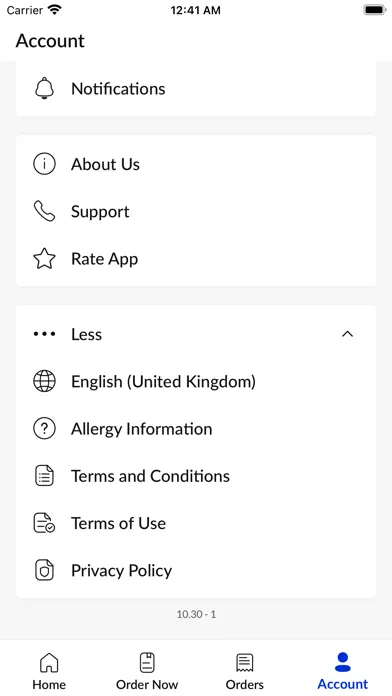The height and width of the screenshot is (696, 392).
Task: Tap the Support text label
Action: tap(100, 212)
